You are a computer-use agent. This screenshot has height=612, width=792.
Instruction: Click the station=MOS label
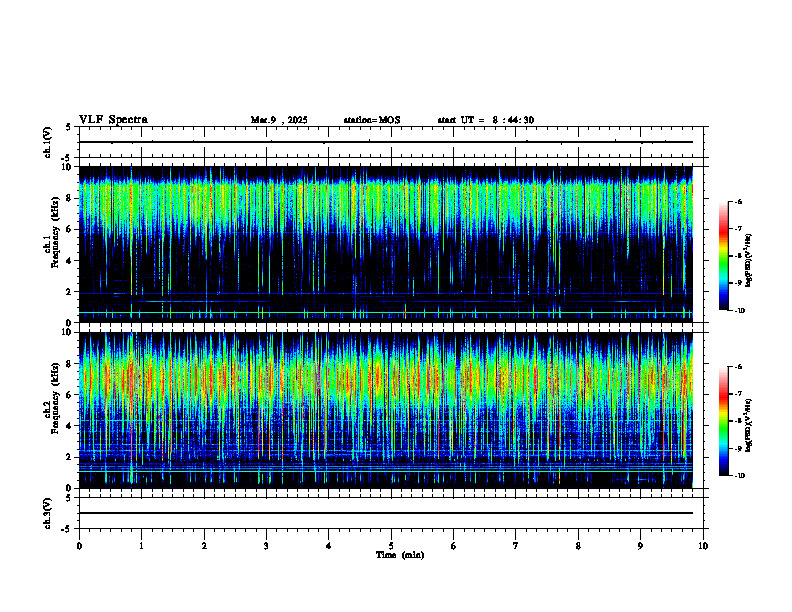(x=372, y=120)
